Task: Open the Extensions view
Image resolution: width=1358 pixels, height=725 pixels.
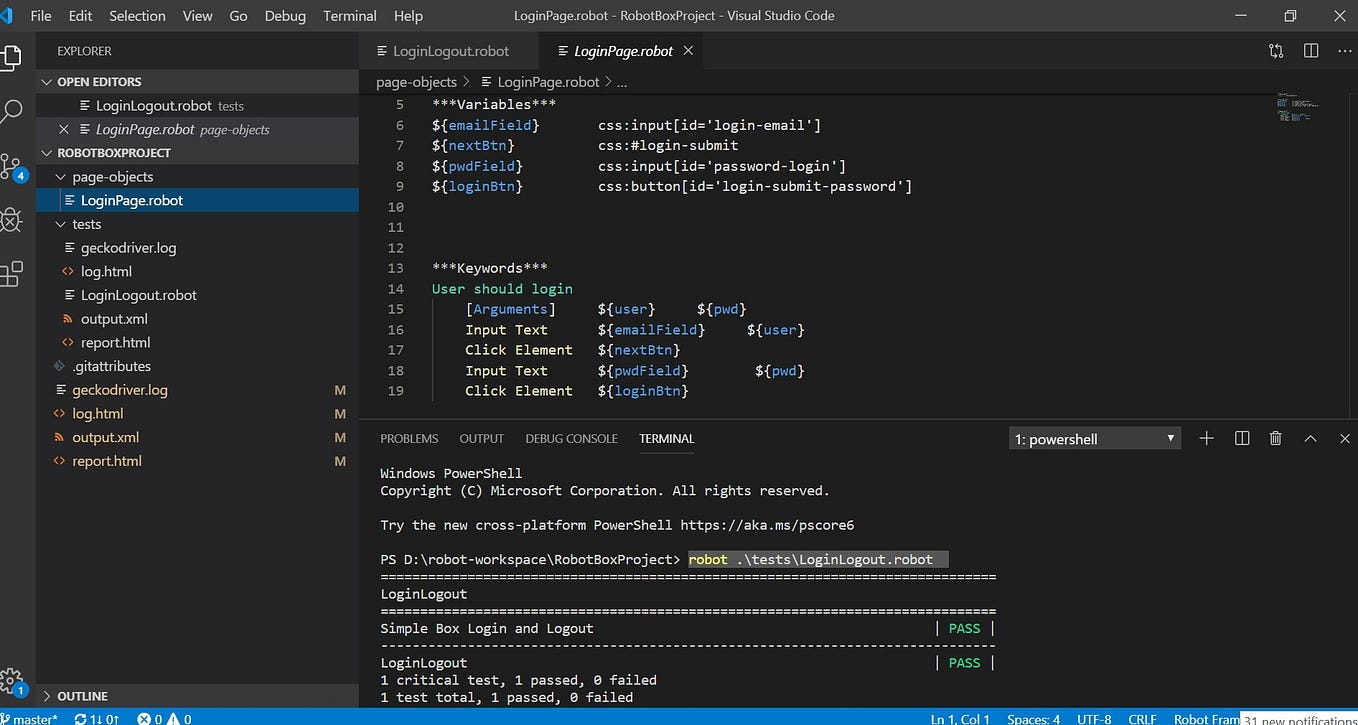Action: [13, 276]
